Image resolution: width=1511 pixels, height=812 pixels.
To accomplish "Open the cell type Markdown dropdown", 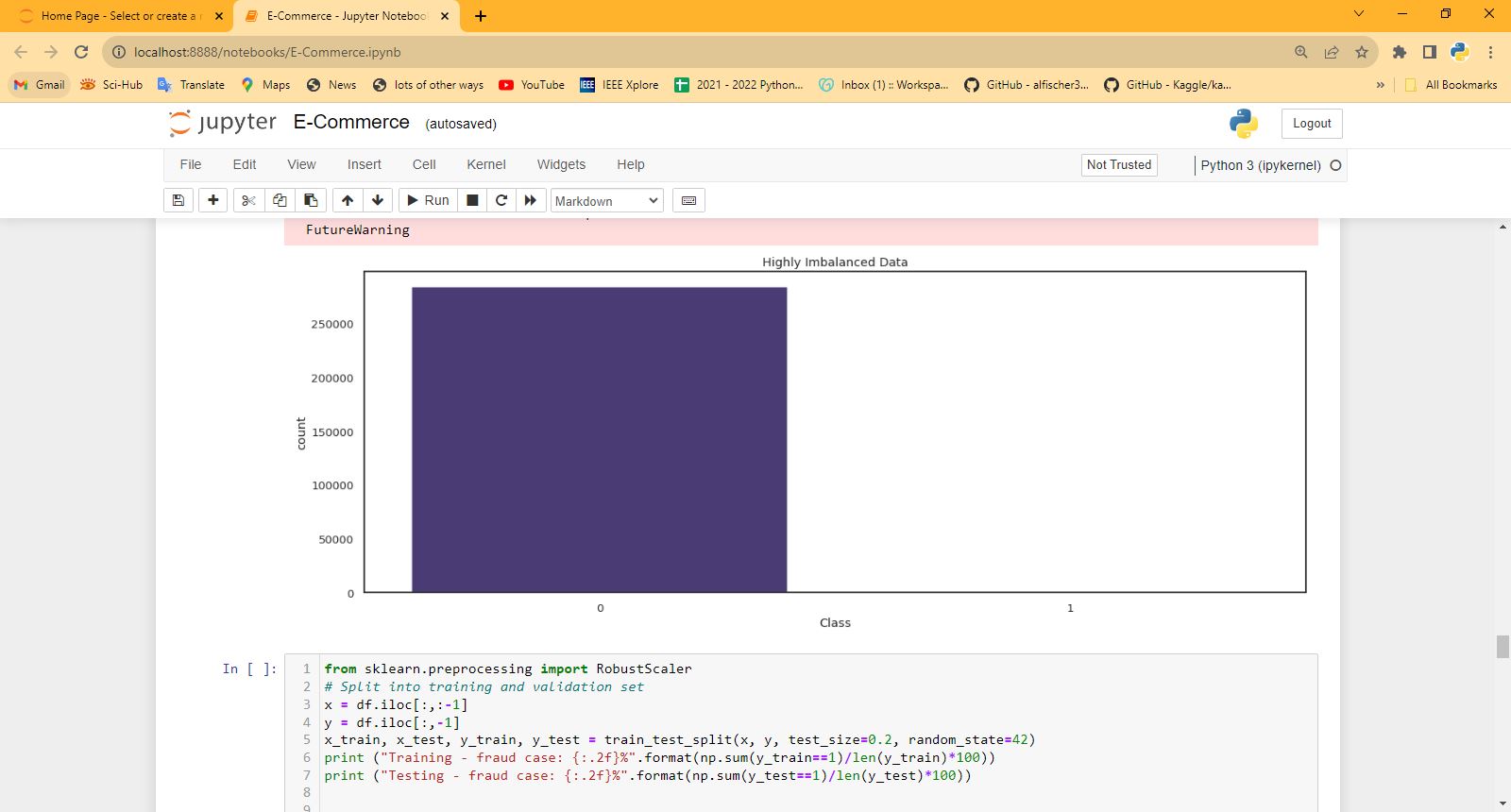I will tap(607, 200).
